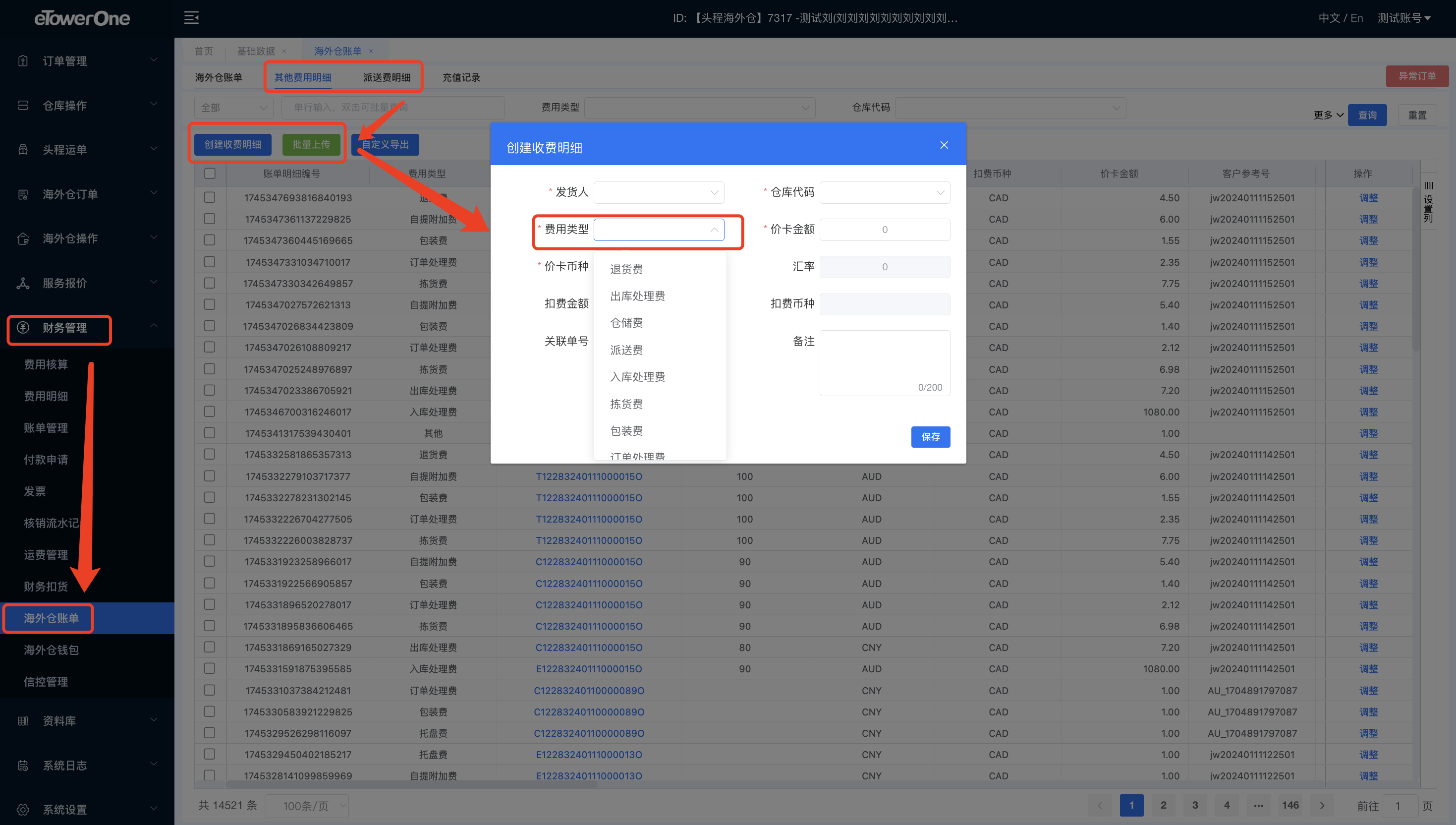Close the 基础数据 page tab
Image resolution: width=1456 pixels, height=825 pixels.
coord(284,51)
